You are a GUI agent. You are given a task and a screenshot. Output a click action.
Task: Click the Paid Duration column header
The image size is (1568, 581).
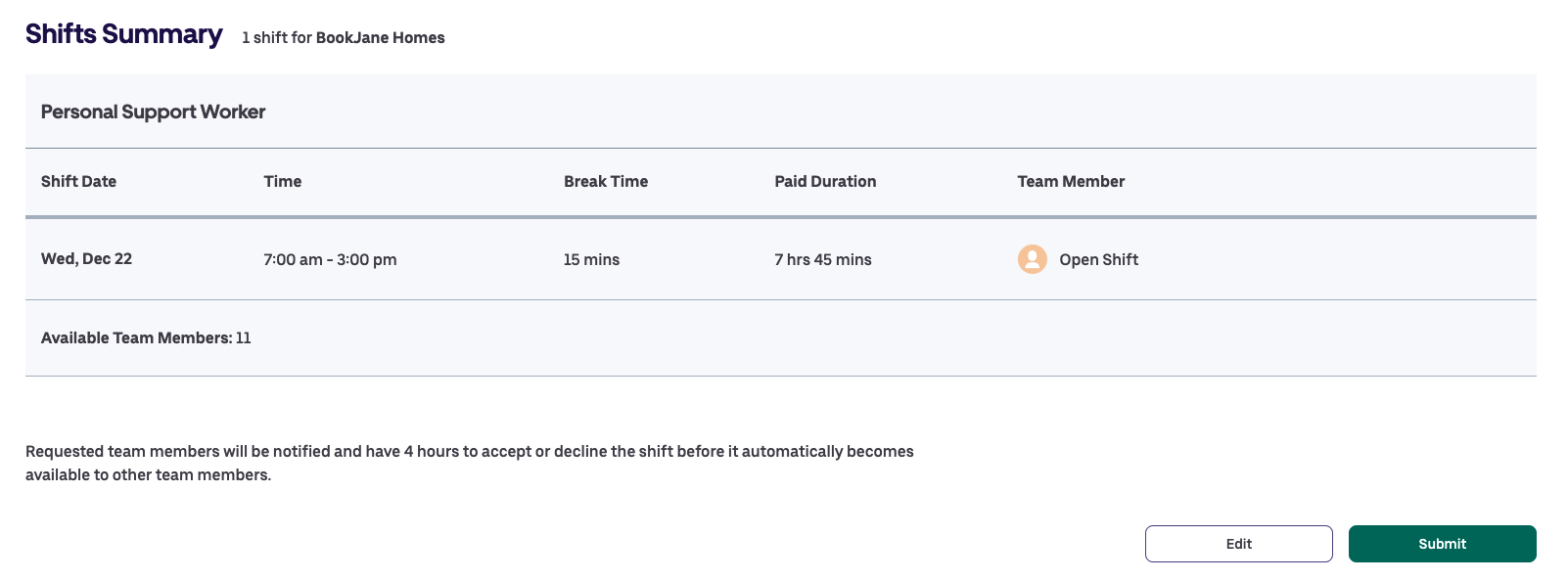point(824,182)
